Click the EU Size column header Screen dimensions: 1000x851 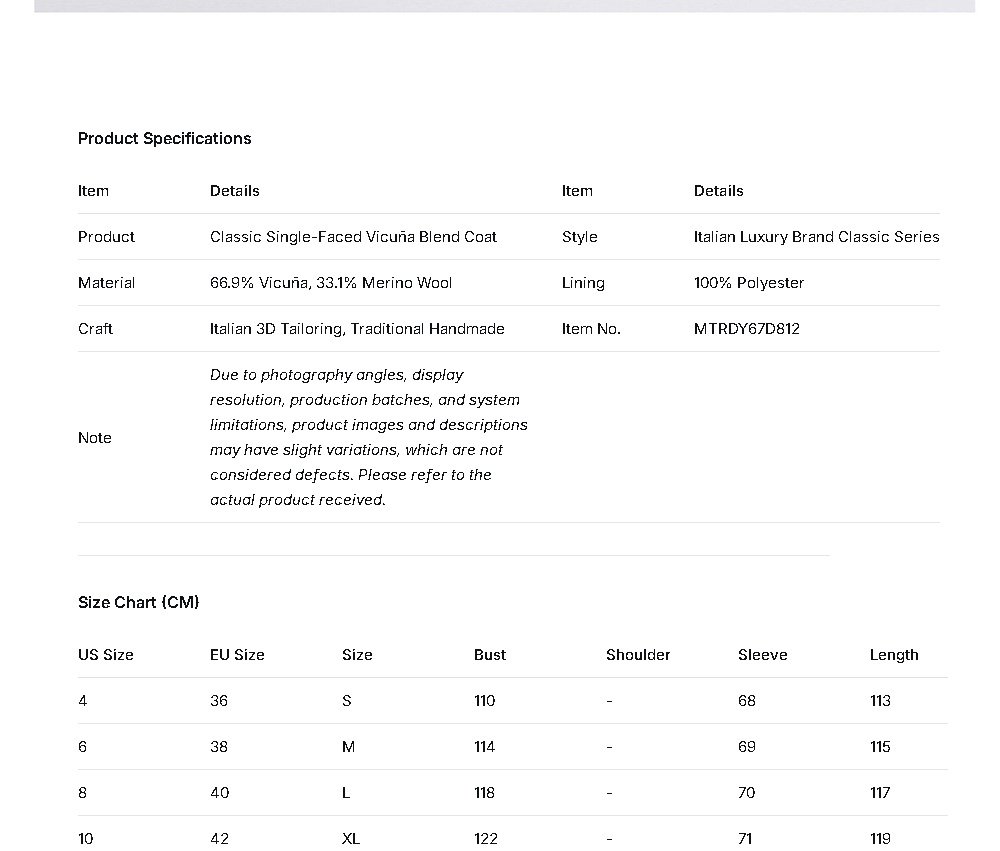[237, 655]
